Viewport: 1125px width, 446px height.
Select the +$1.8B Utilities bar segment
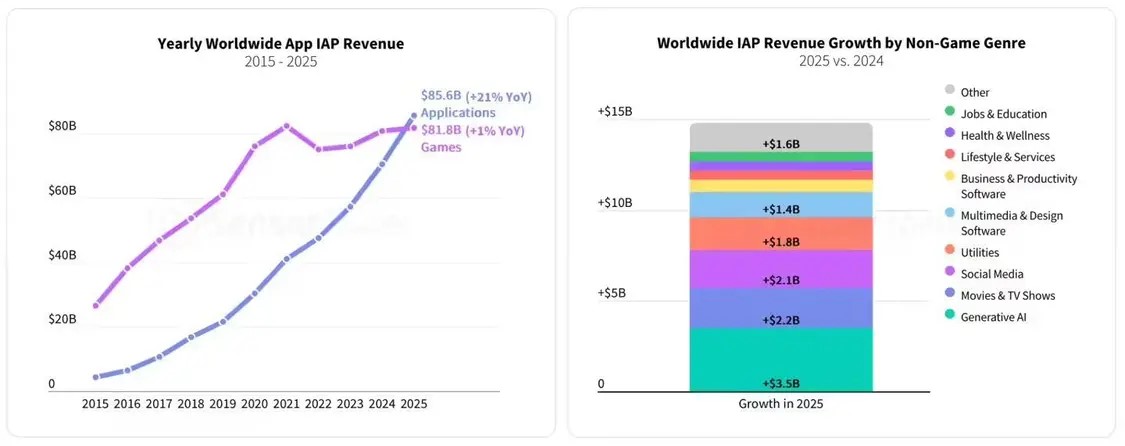[x=781, y=234]
